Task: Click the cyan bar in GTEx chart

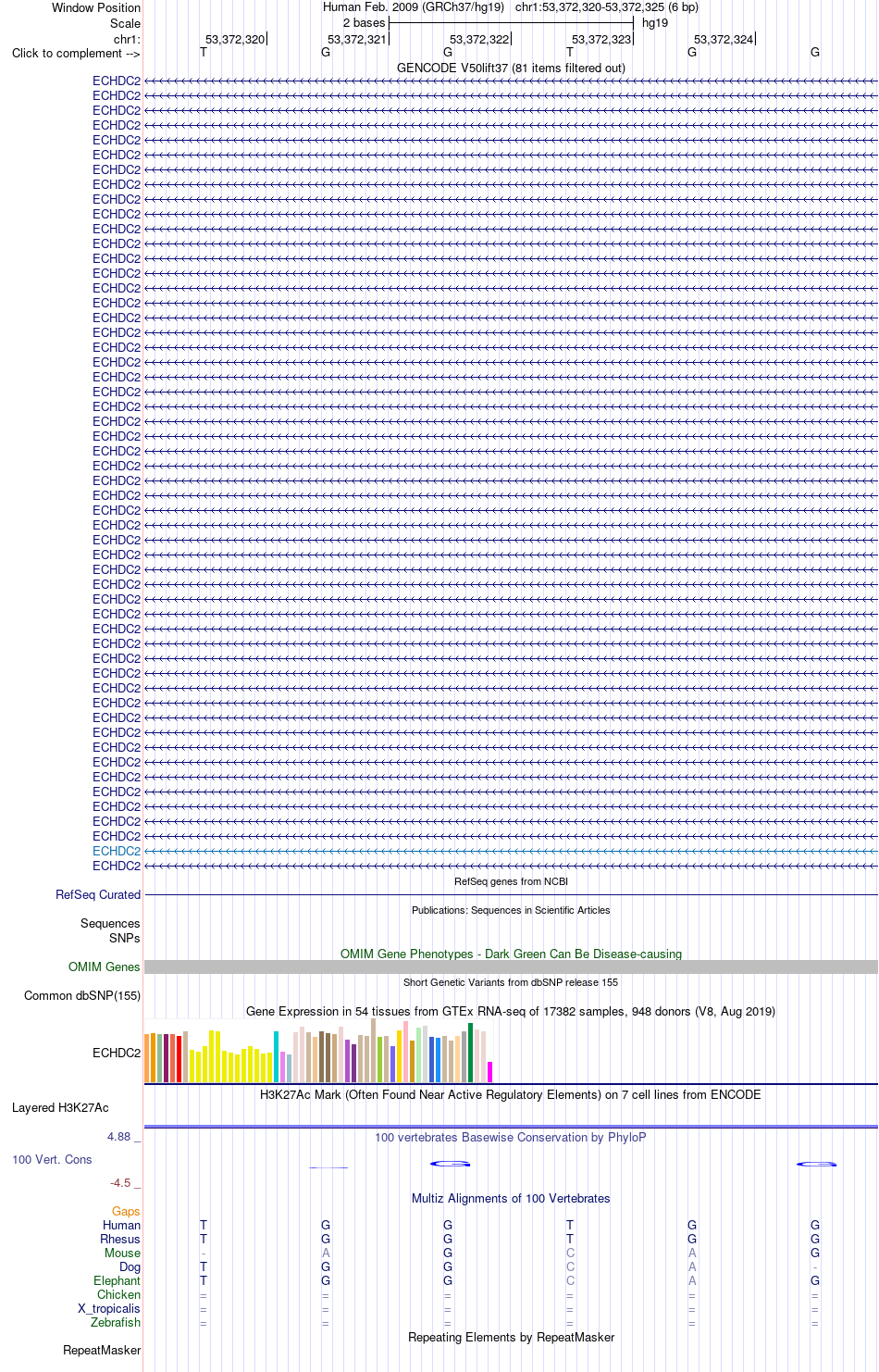Action: (276, 1057)
